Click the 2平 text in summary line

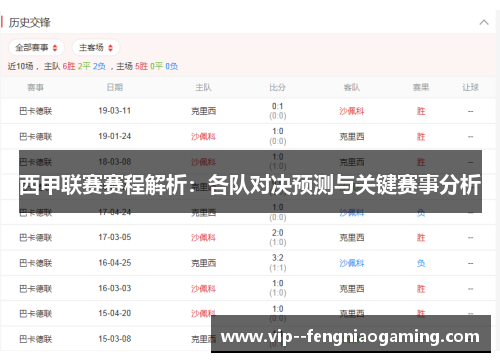pyautogui.click(x=84, y=66)
